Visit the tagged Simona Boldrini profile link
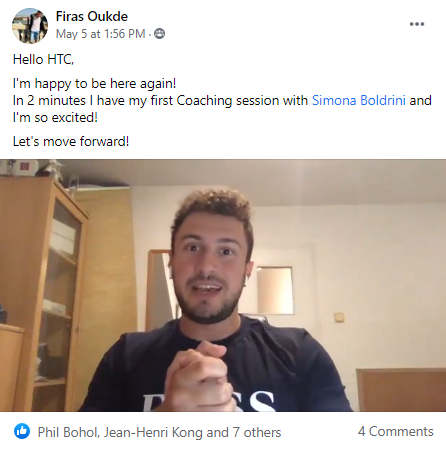This screenshot has height=449, width=446. [x=359, y=100]
